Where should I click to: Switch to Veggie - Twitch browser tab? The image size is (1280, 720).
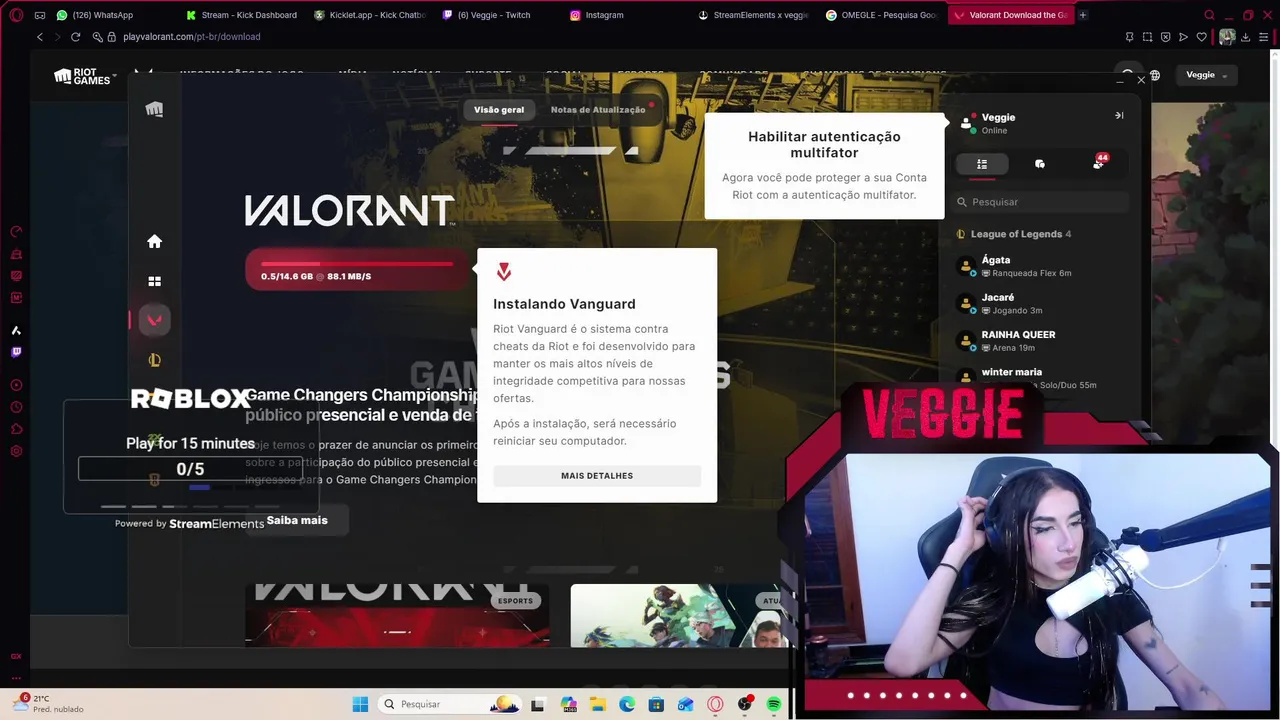[493, 15]
